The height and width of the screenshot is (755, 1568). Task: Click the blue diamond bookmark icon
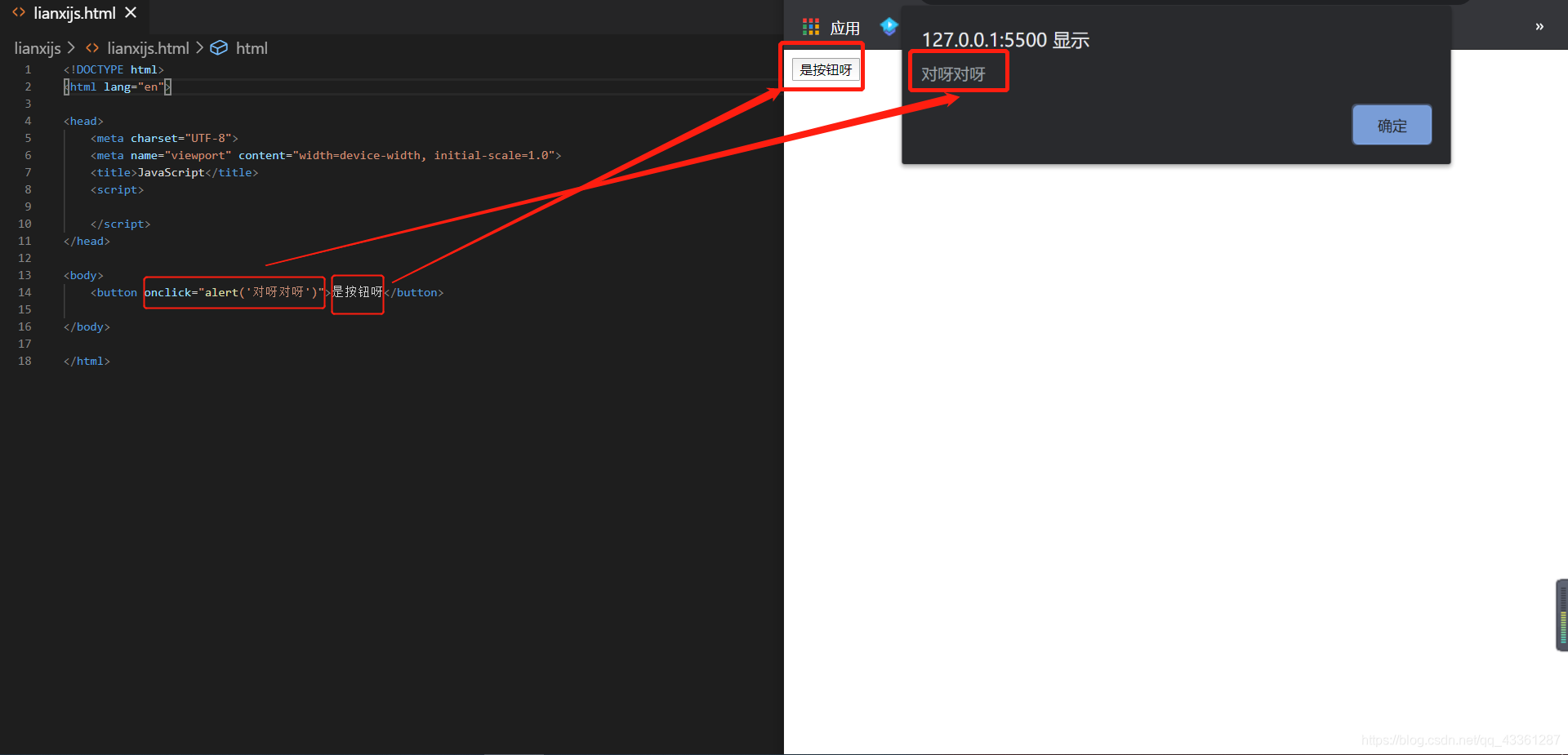(889, 27)
